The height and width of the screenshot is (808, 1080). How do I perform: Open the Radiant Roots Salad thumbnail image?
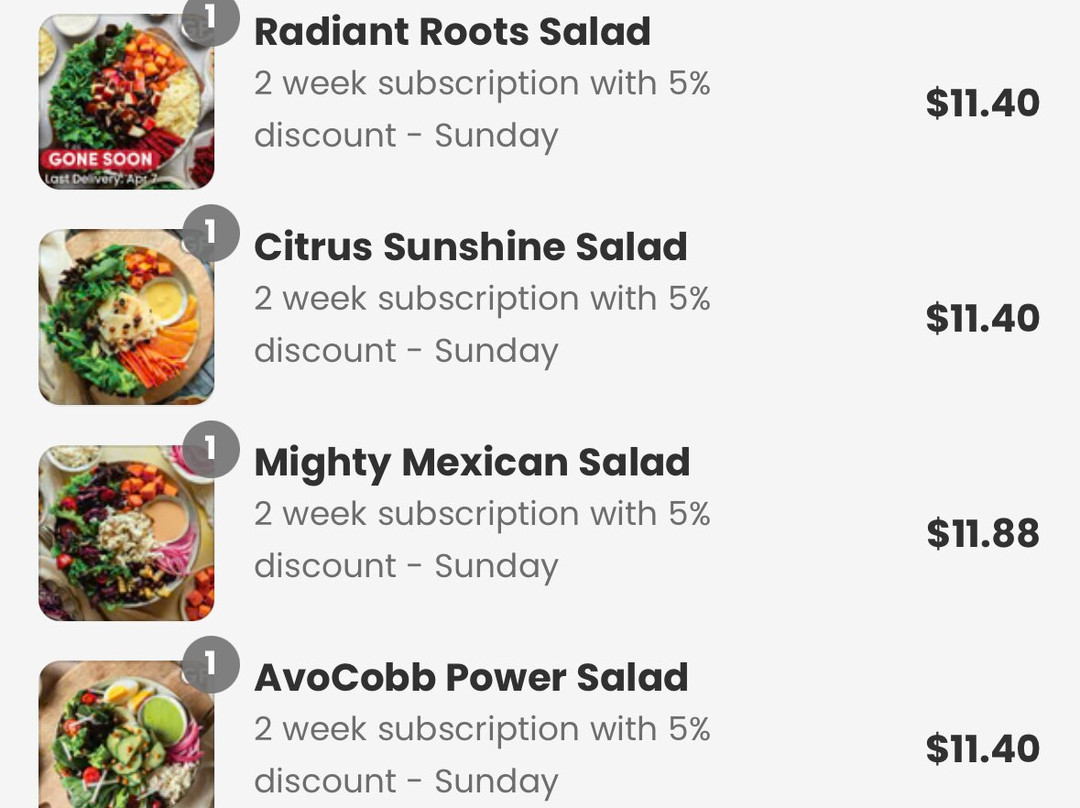pyautogui.click(x=126, y=101)
